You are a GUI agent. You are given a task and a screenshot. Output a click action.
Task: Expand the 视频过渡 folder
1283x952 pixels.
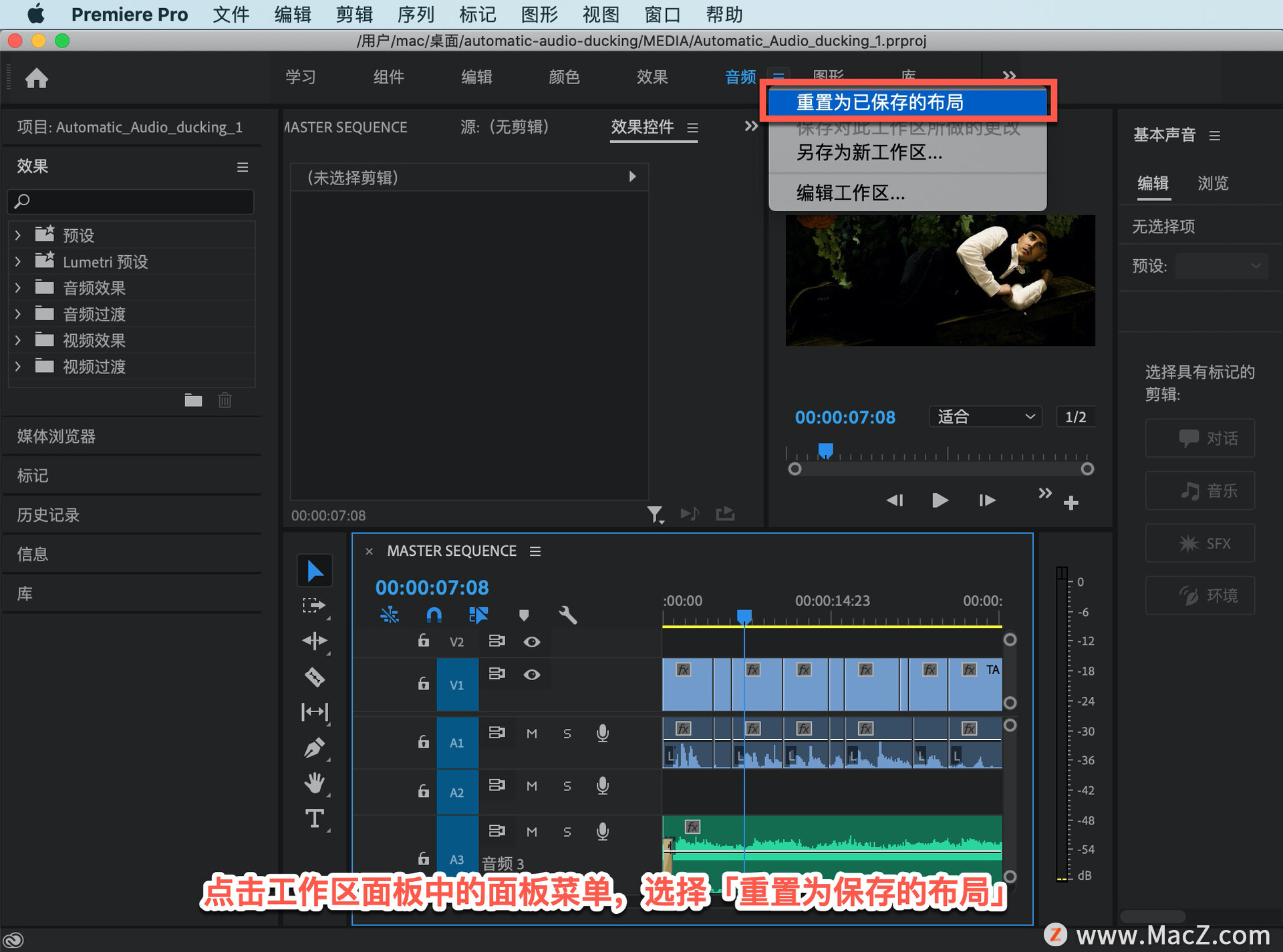click(18, 366)
